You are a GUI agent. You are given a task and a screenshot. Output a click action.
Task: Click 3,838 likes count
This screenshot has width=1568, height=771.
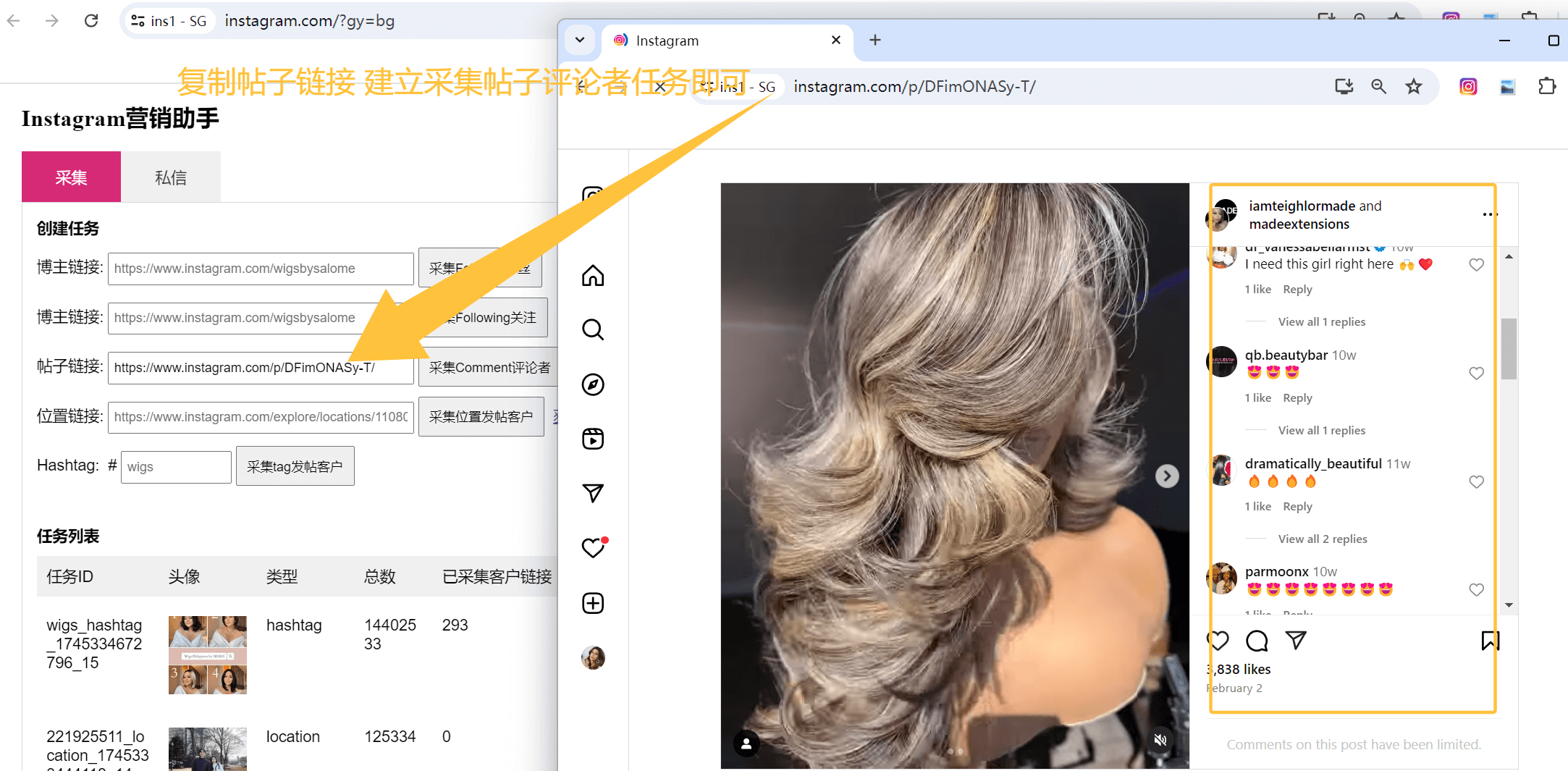(x=1239, y=670)
